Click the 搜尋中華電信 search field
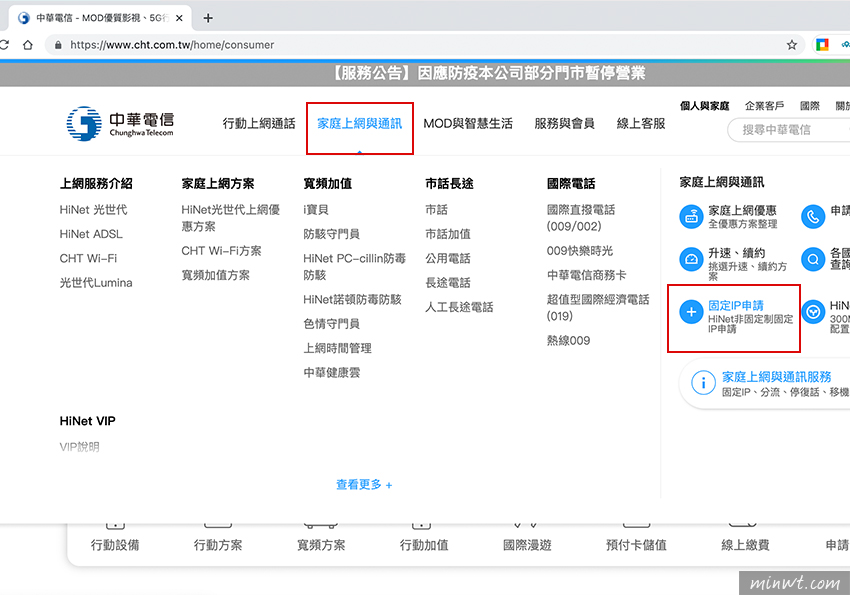 click(789, 130)
